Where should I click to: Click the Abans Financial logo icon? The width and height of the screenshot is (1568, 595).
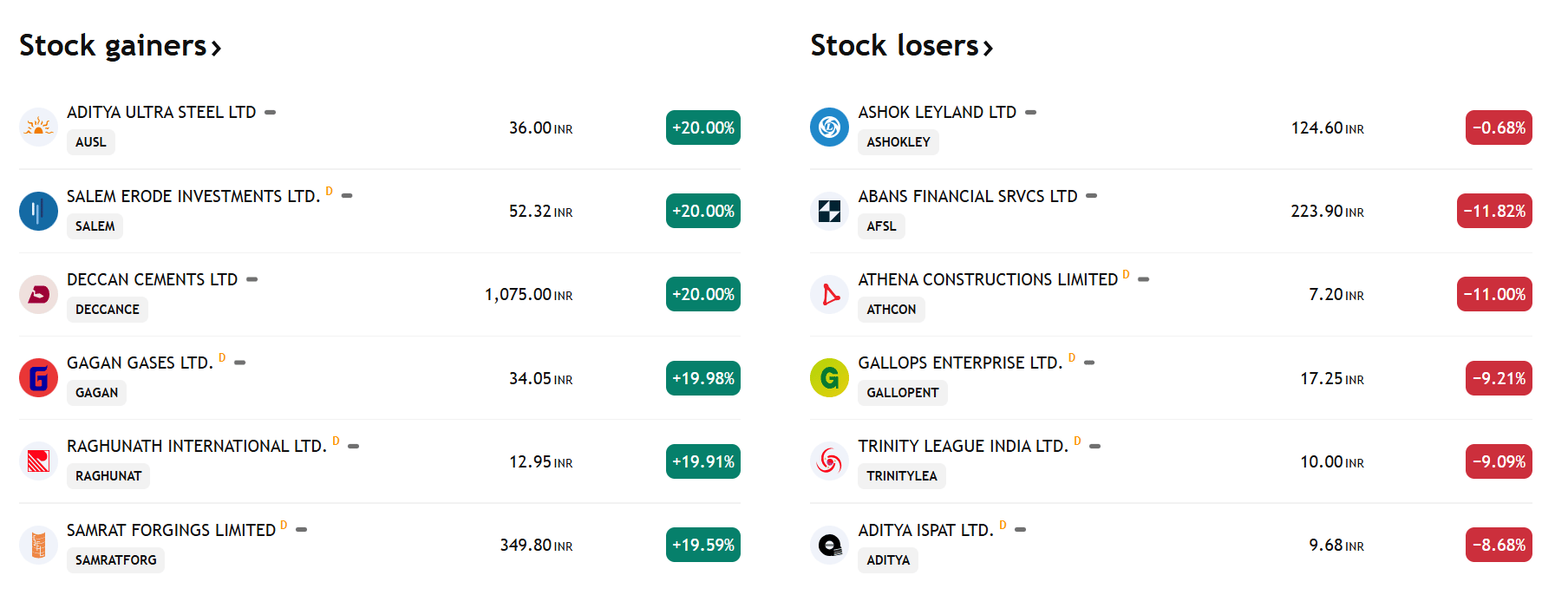829,211
